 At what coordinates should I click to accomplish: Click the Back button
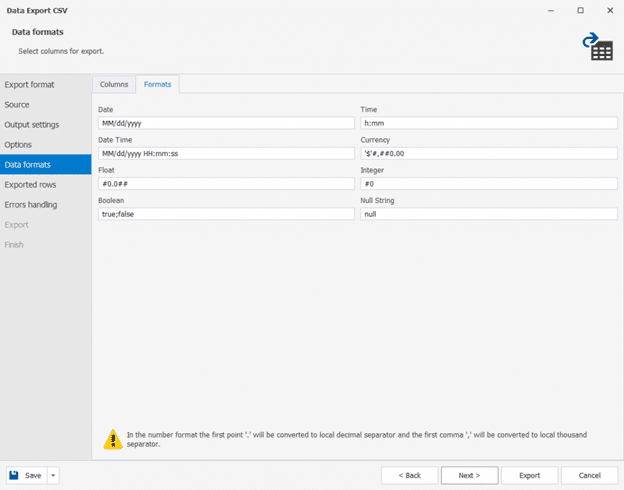[409, 475]
